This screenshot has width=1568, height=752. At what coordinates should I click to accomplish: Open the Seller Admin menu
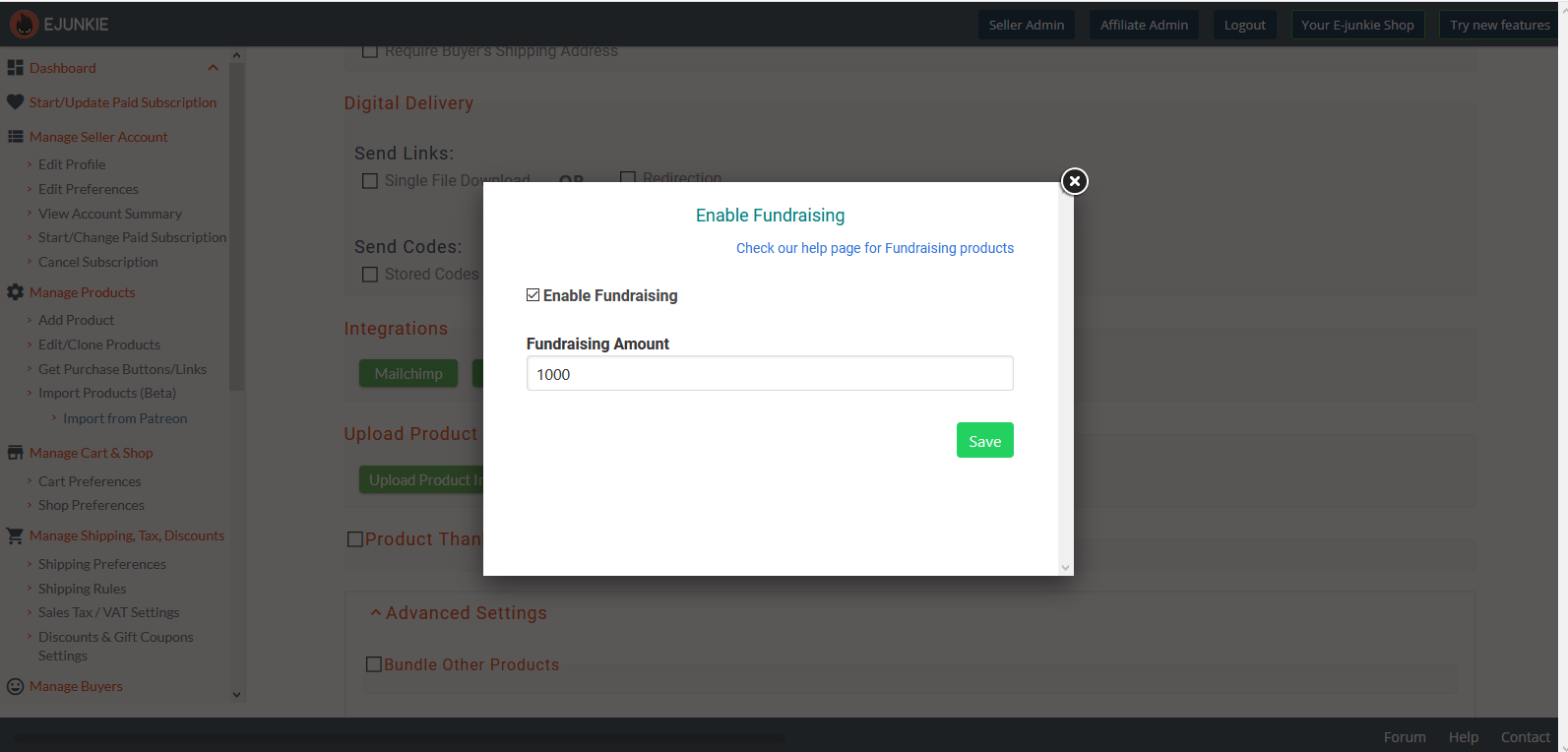click(1026, 25)
